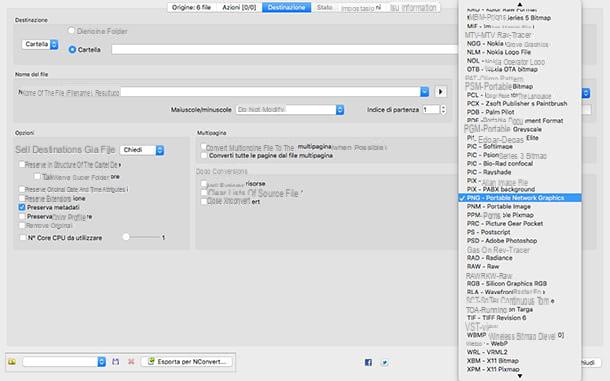Image resolution: width=610 pixels, height=381 pixels.
Task: Open the Cartella destination type dropdown
Action: 40,44
